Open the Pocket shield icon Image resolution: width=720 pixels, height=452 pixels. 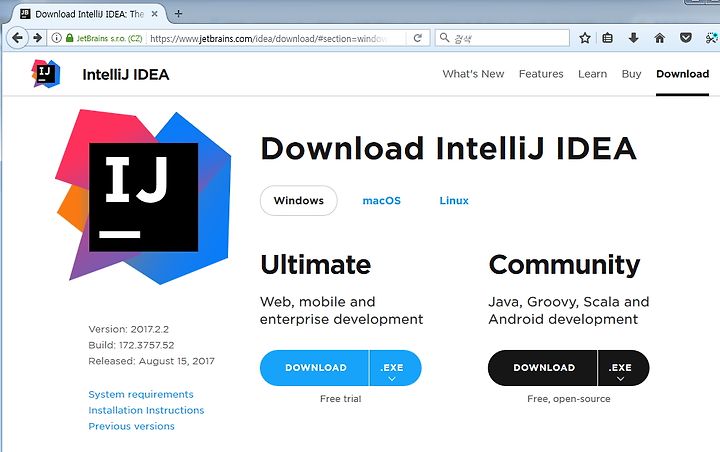pos(686,38)
